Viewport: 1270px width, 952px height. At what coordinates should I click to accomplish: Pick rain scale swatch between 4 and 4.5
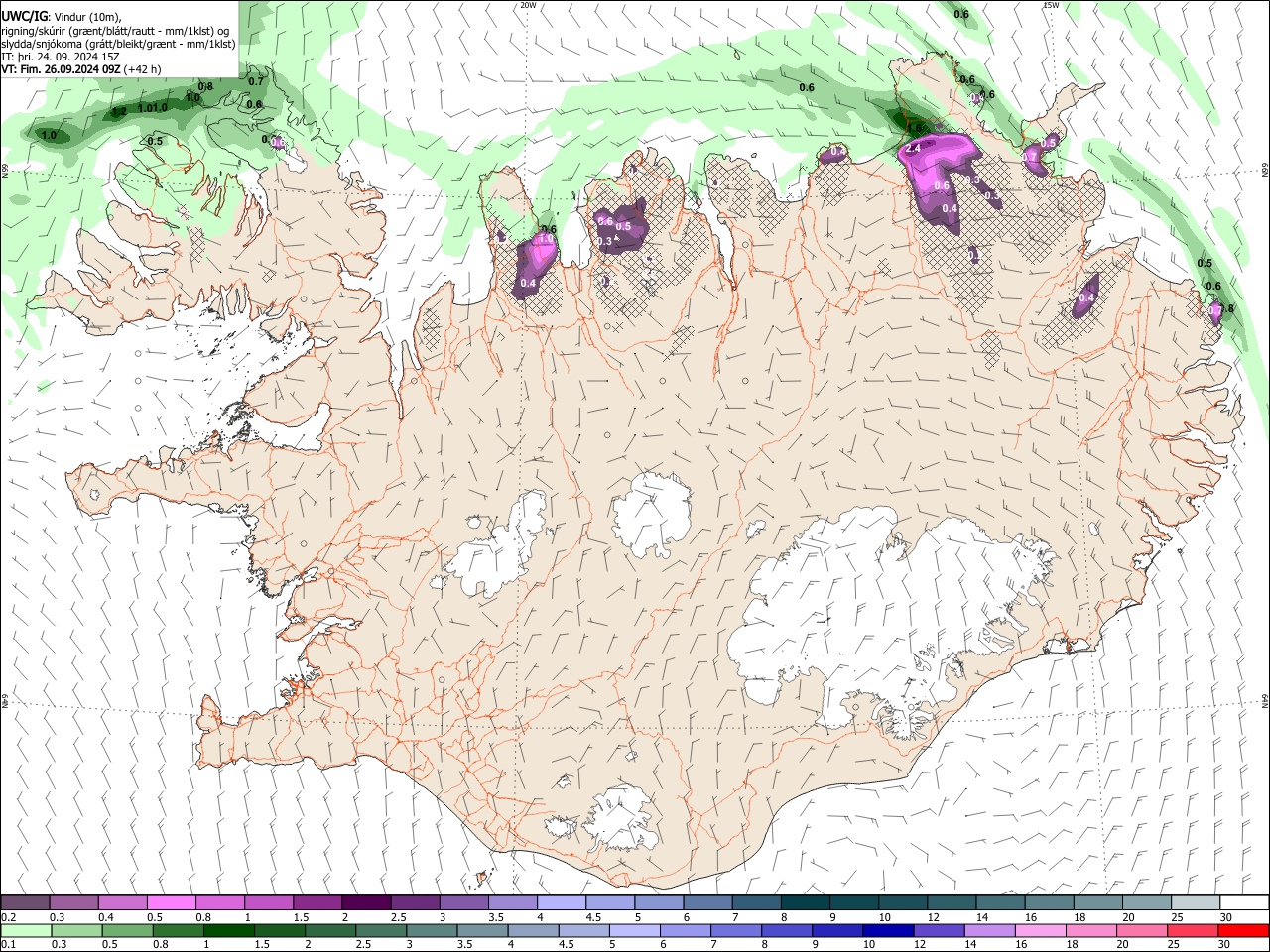533,931
